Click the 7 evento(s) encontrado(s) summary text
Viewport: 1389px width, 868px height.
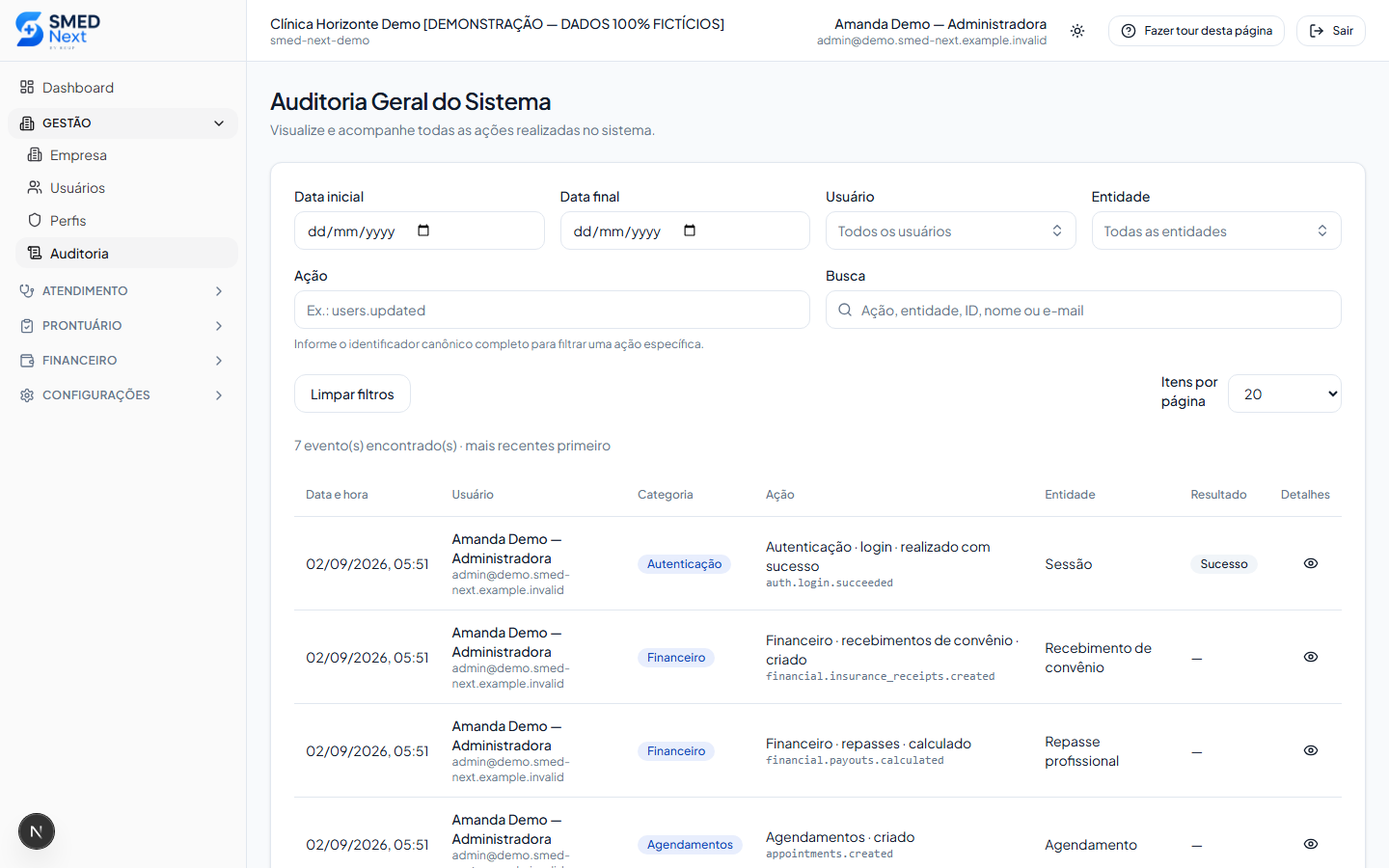pos(452,446)
